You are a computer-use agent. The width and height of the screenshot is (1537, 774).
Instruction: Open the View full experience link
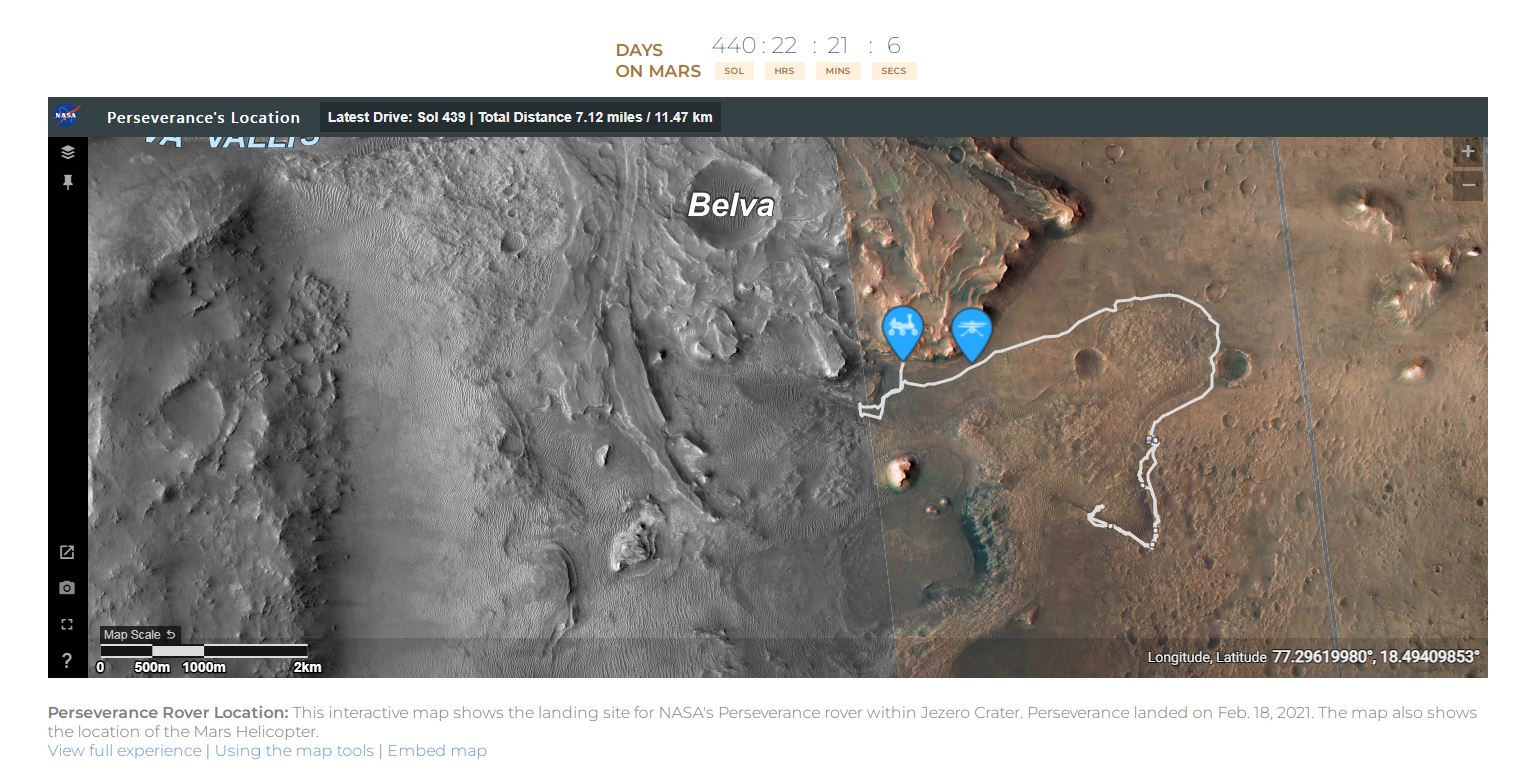[x=124, y=750]
